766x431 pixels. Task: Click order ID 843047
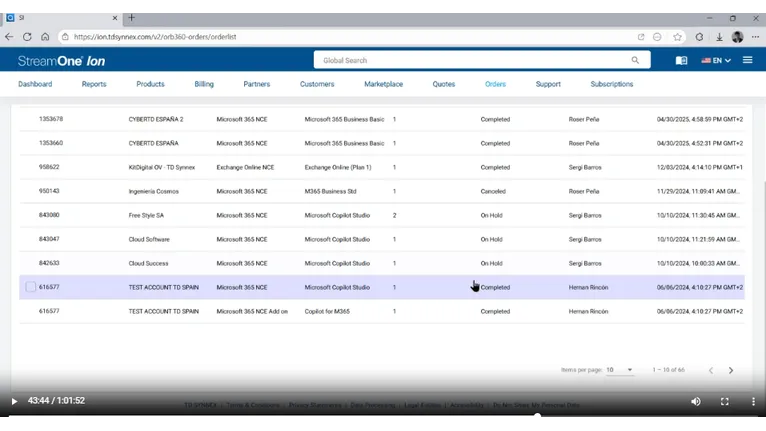point(49,238)
